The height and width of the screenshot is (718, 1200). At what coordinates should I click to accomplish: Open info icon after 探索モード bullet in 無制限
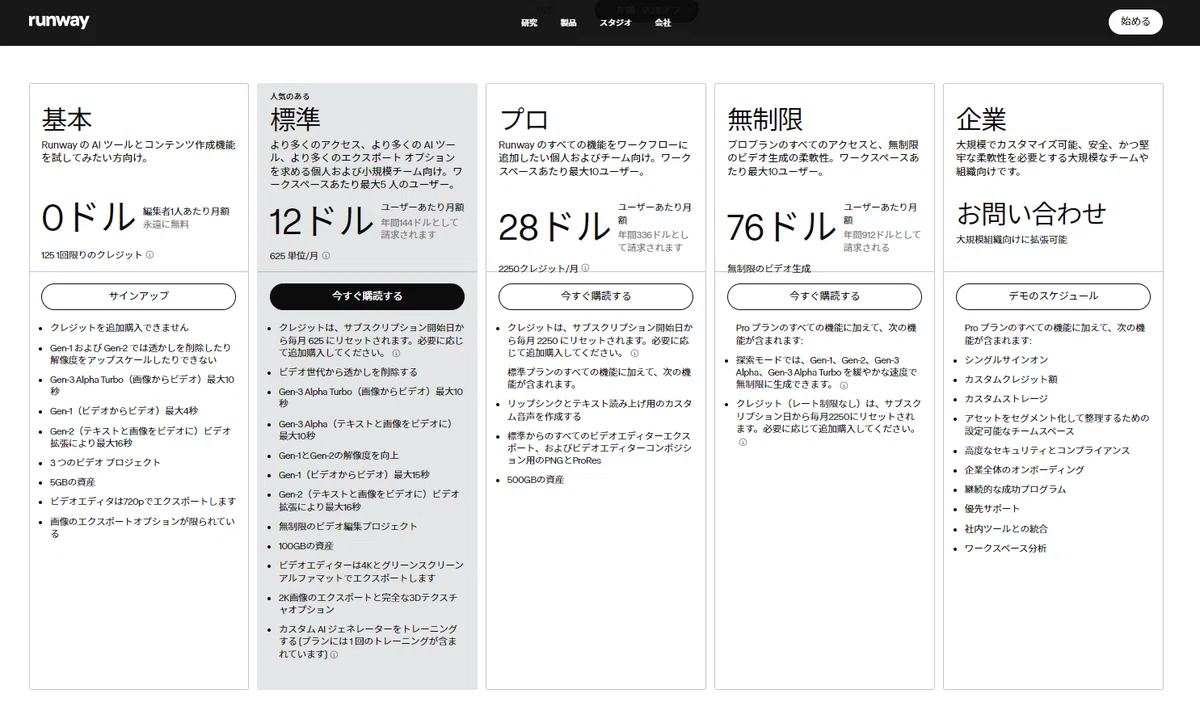[x=844, y=385]
